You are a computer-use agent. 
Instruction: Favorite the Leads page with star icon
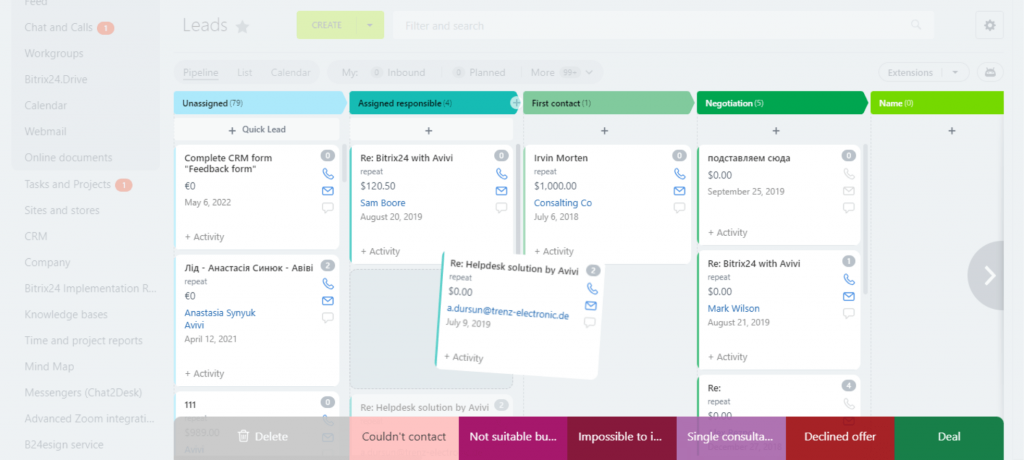242,26
